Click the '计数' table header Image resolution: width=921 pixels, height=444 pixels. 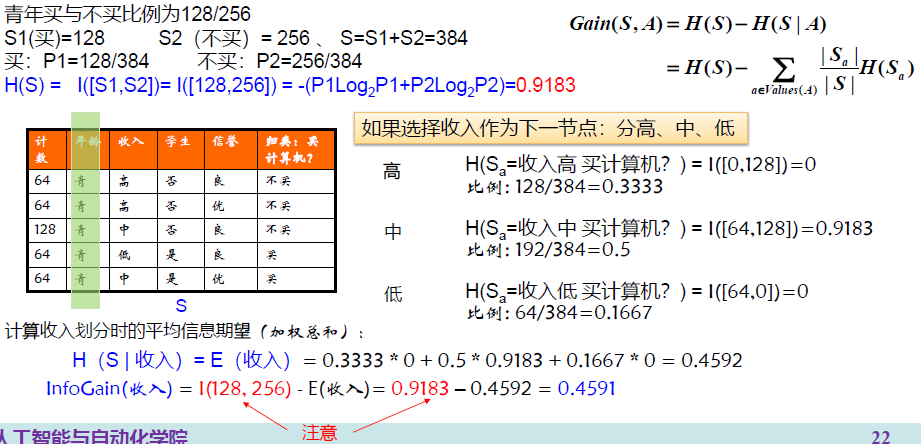click(46, 150)
